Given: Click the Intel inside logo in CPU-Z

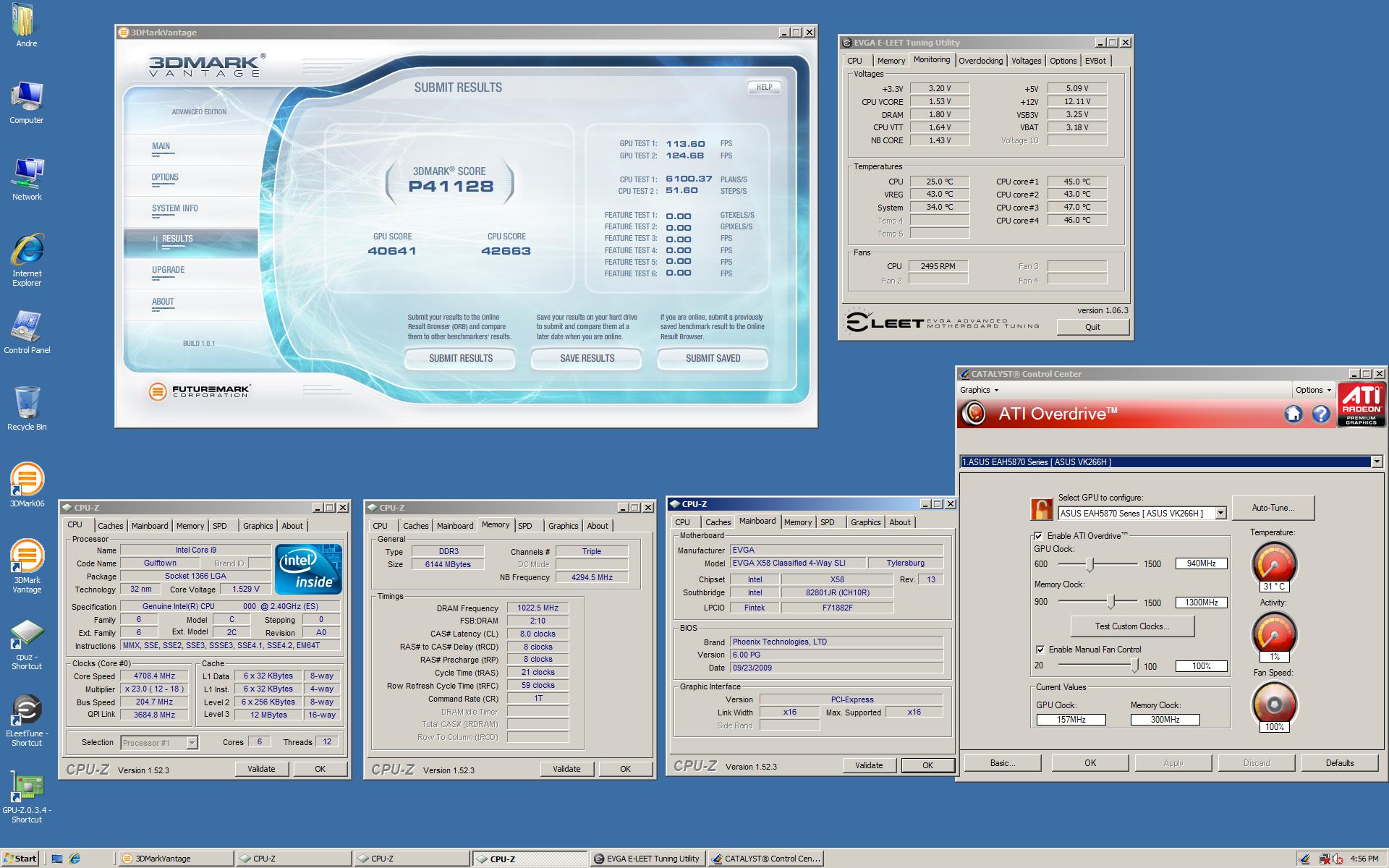Looking at the screenshot, I should point(308,569).
